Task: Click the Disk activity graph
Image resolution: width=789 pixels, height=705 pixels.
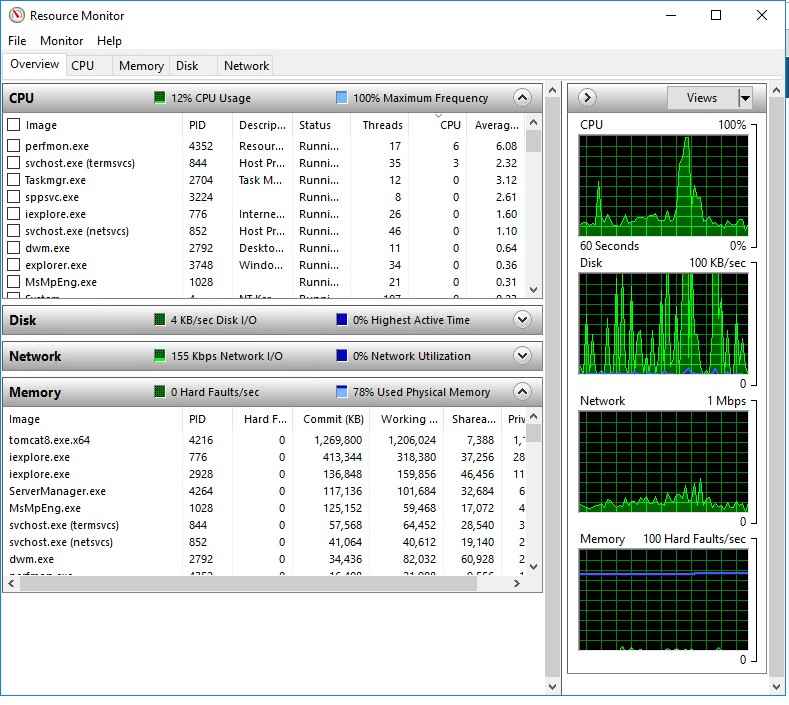Action: point(663,323)
